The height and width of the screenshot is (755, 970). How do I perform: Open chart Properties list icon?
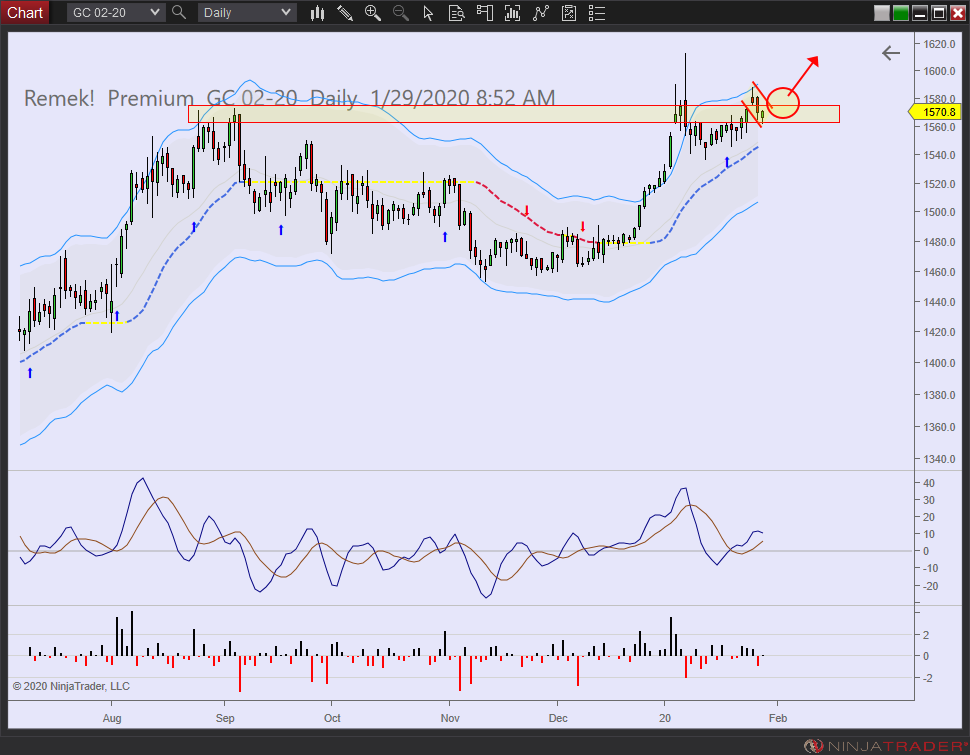[x=597, y=12]
